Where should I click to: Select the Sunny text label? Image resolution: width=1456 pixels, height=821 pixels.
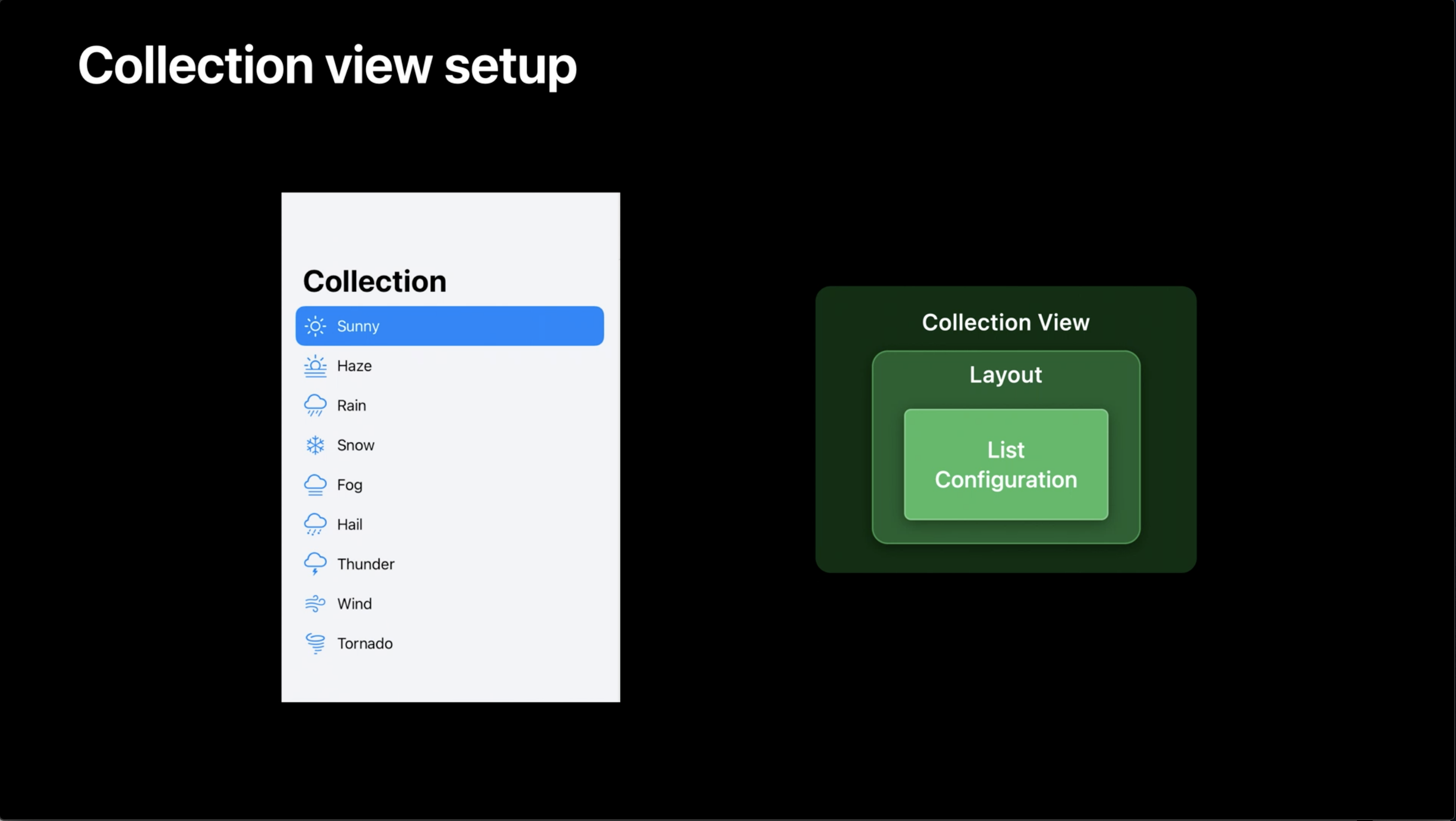click(x=358, y=326)
